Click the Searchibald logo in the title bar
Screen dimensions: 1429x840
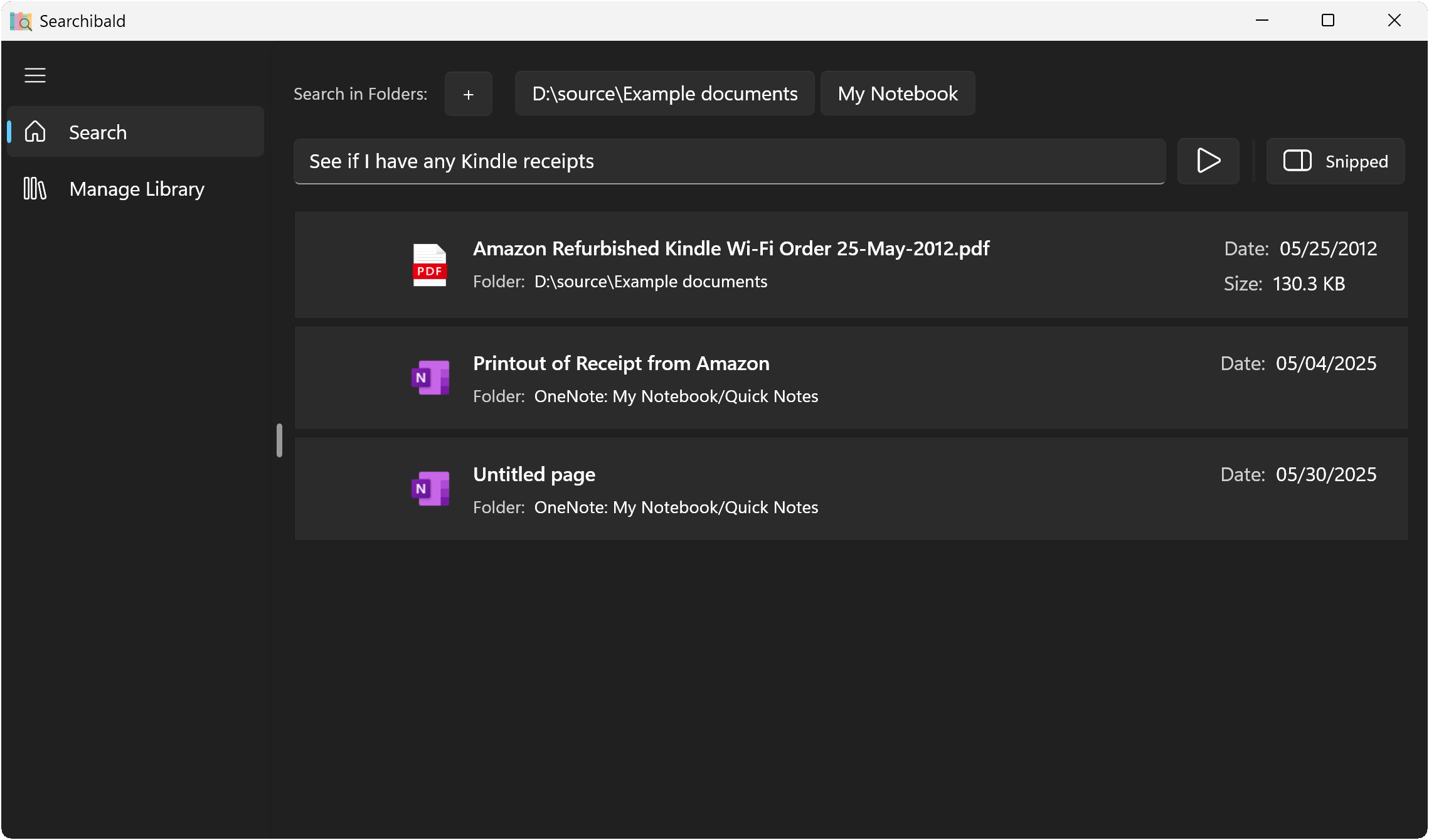pos(20,20)
